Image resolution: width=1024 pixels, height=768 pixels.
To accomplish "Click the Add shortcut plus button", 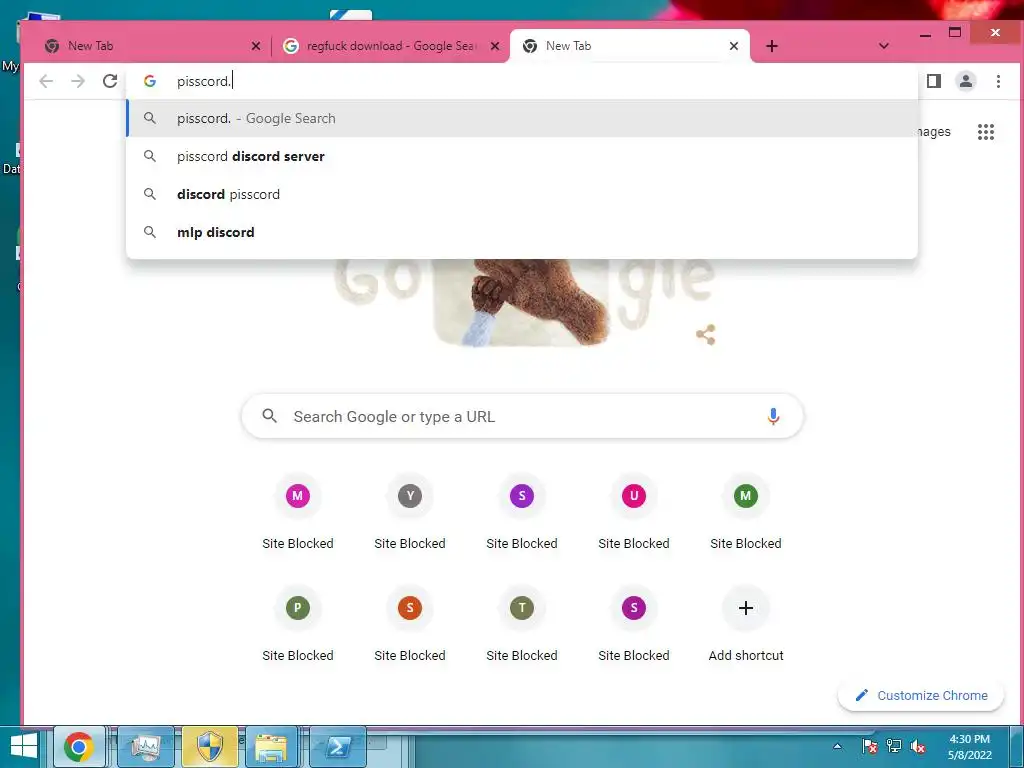I will pyautogui.click(x=746, y=608).
